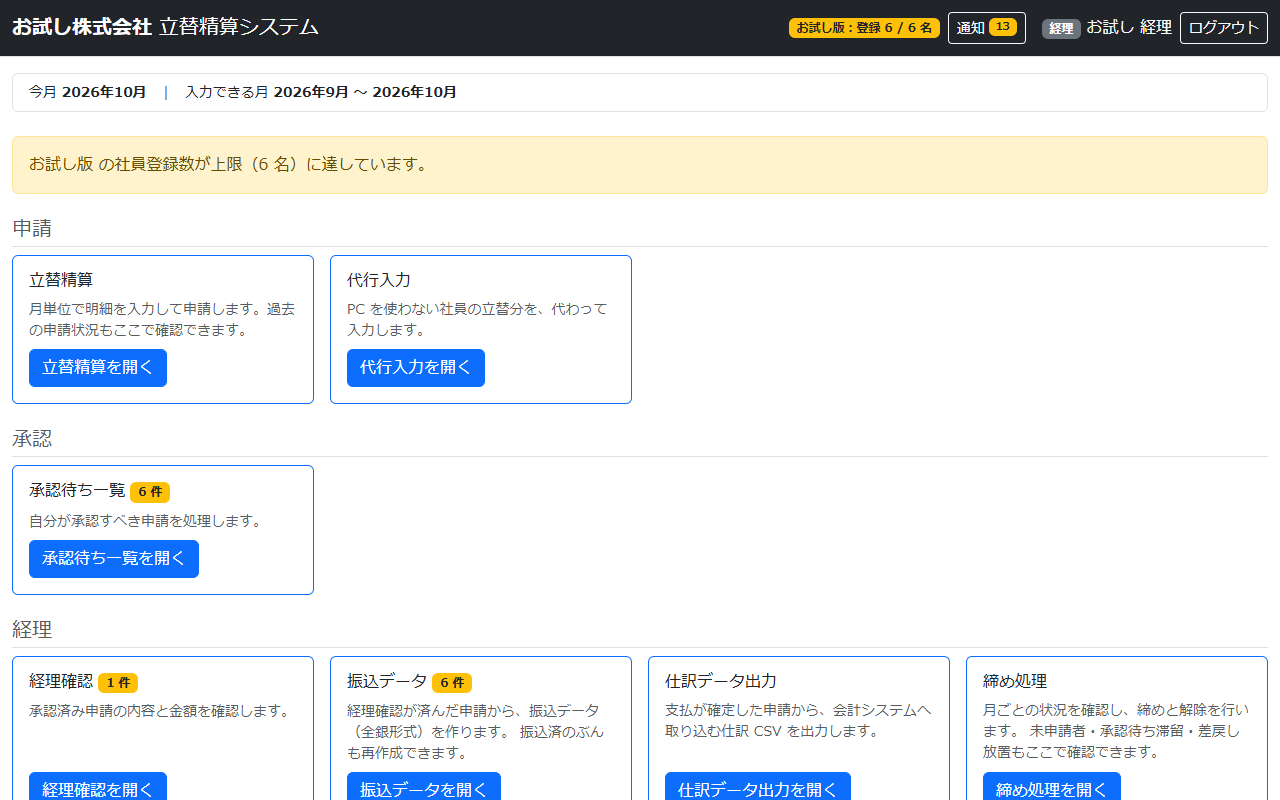Click 代行入力を開く button
The image size is (1280, 800).
[416, 368]
